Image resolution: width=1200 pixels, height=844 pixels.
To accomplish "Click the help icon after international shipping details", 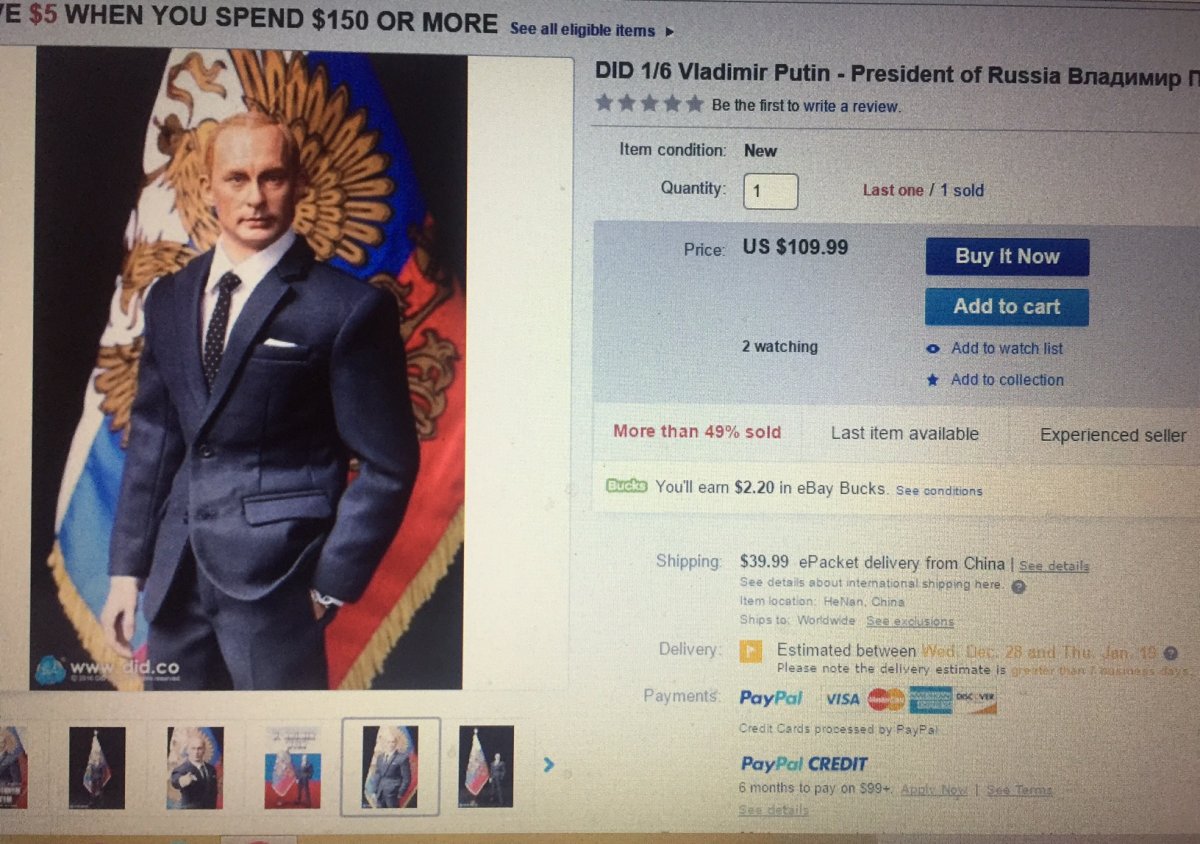I will tap(1018, 586).
